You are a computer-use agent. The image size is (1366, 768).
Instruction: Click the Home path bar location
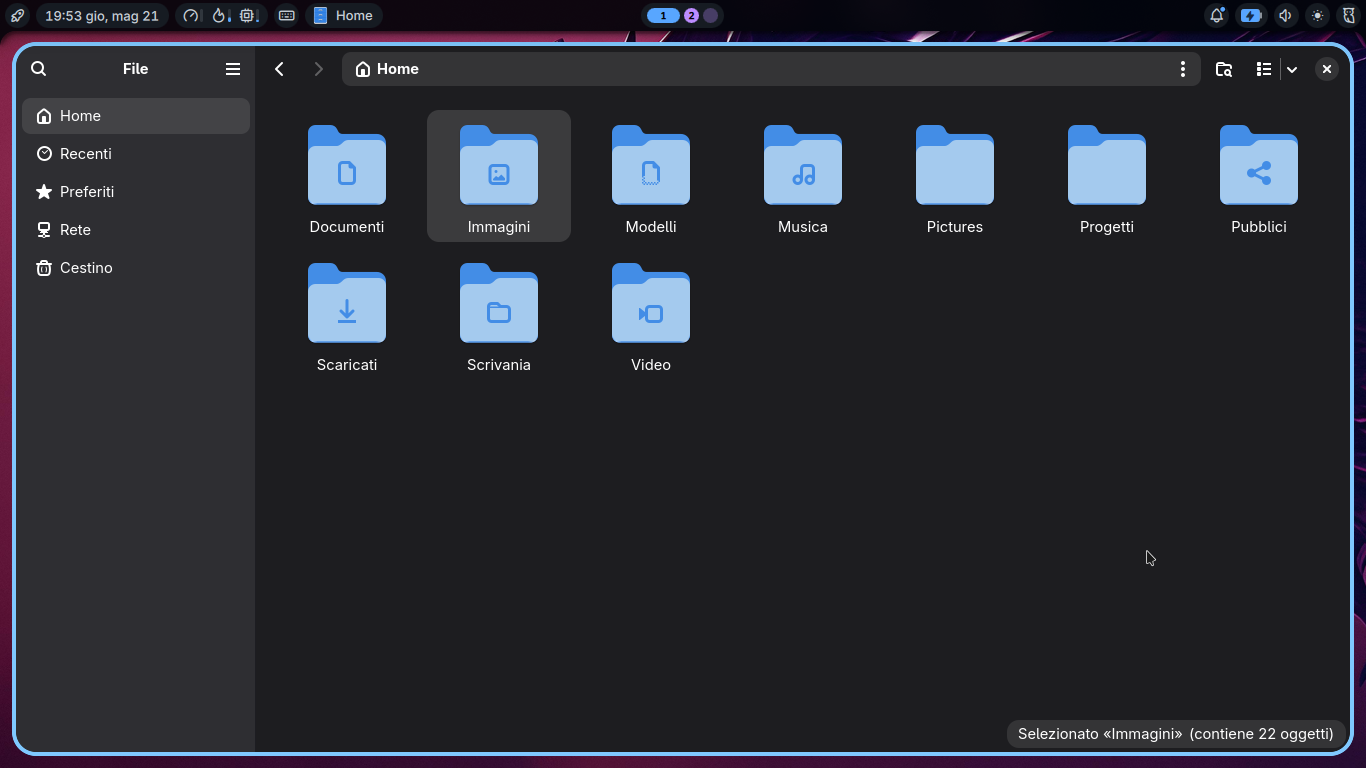click(387, 69)
